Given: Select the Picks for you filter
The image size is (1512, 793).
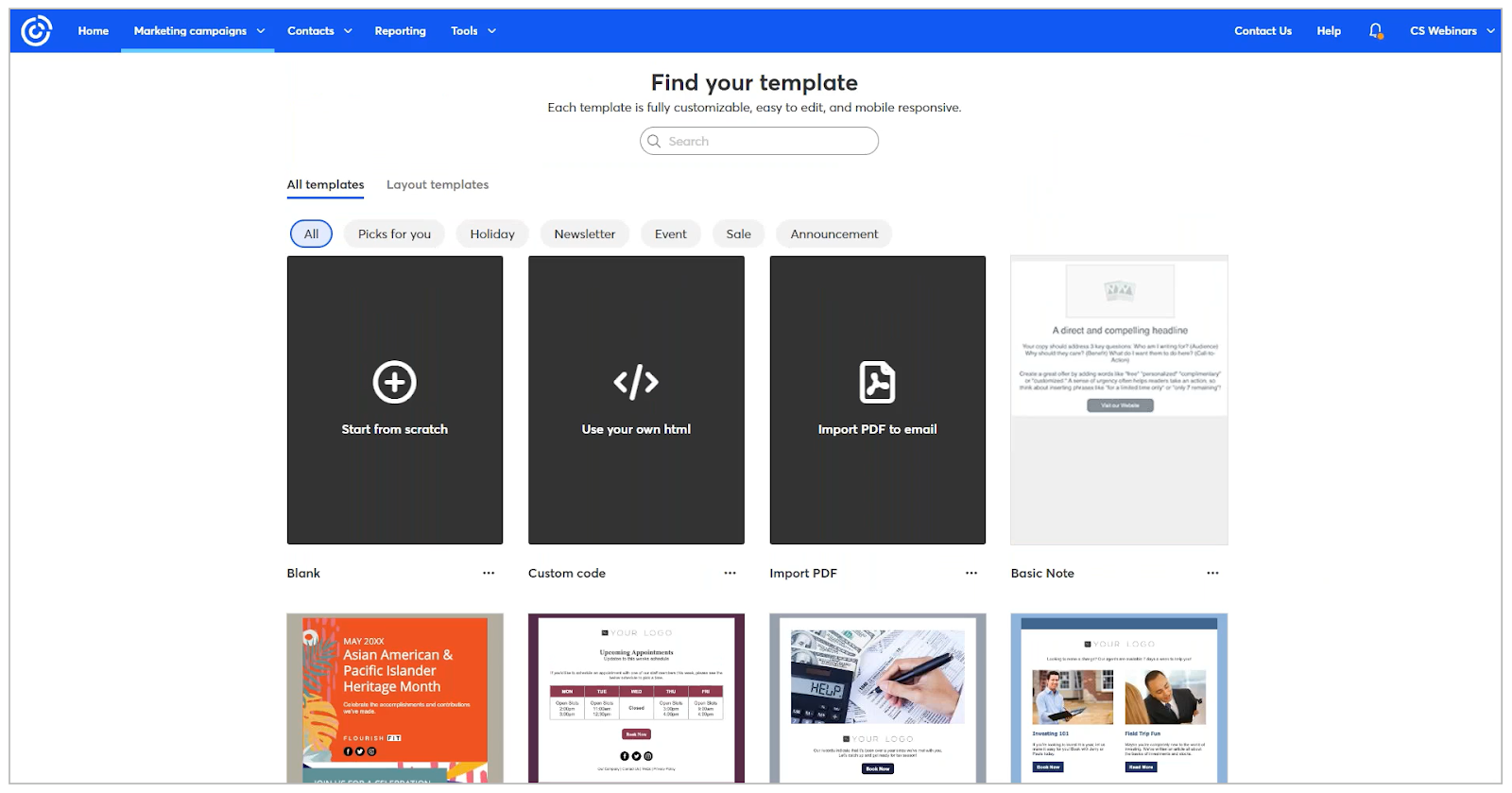Looking at the screenshot, I should tap(394, 233).
